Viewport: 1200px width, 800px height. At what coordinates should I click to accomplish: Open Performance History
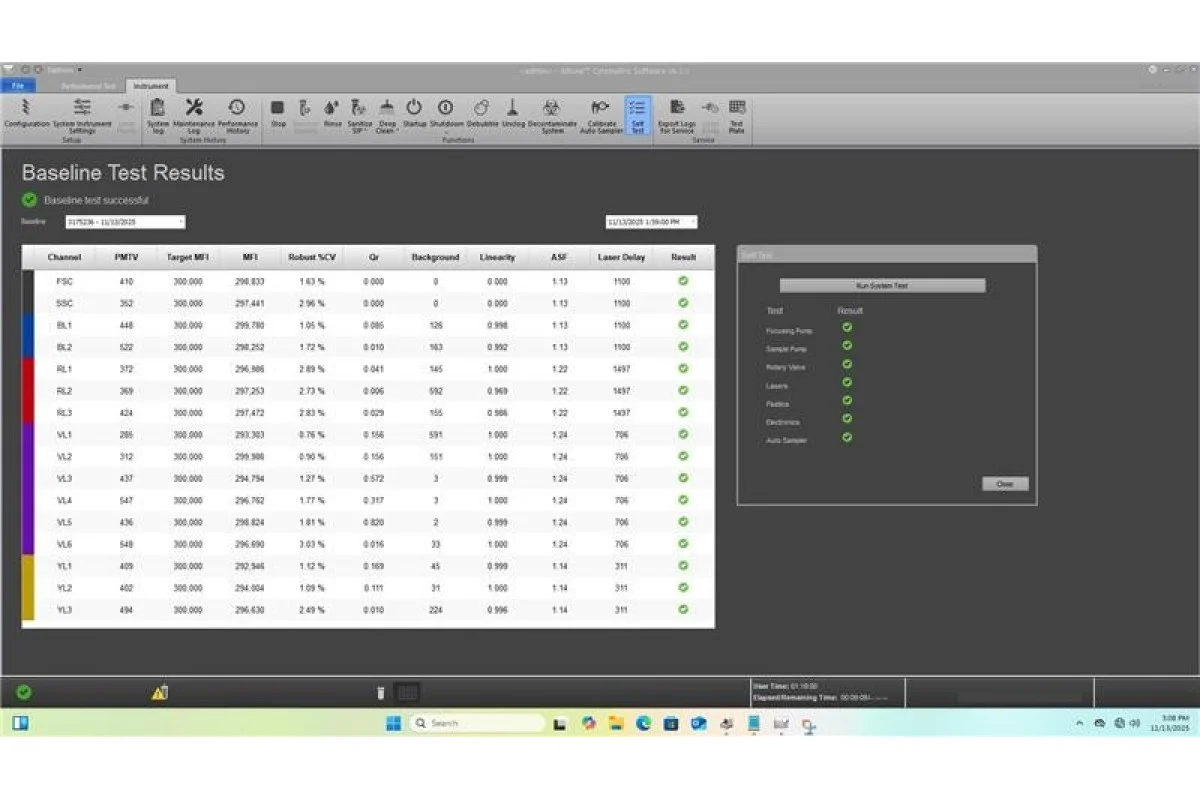237,112
